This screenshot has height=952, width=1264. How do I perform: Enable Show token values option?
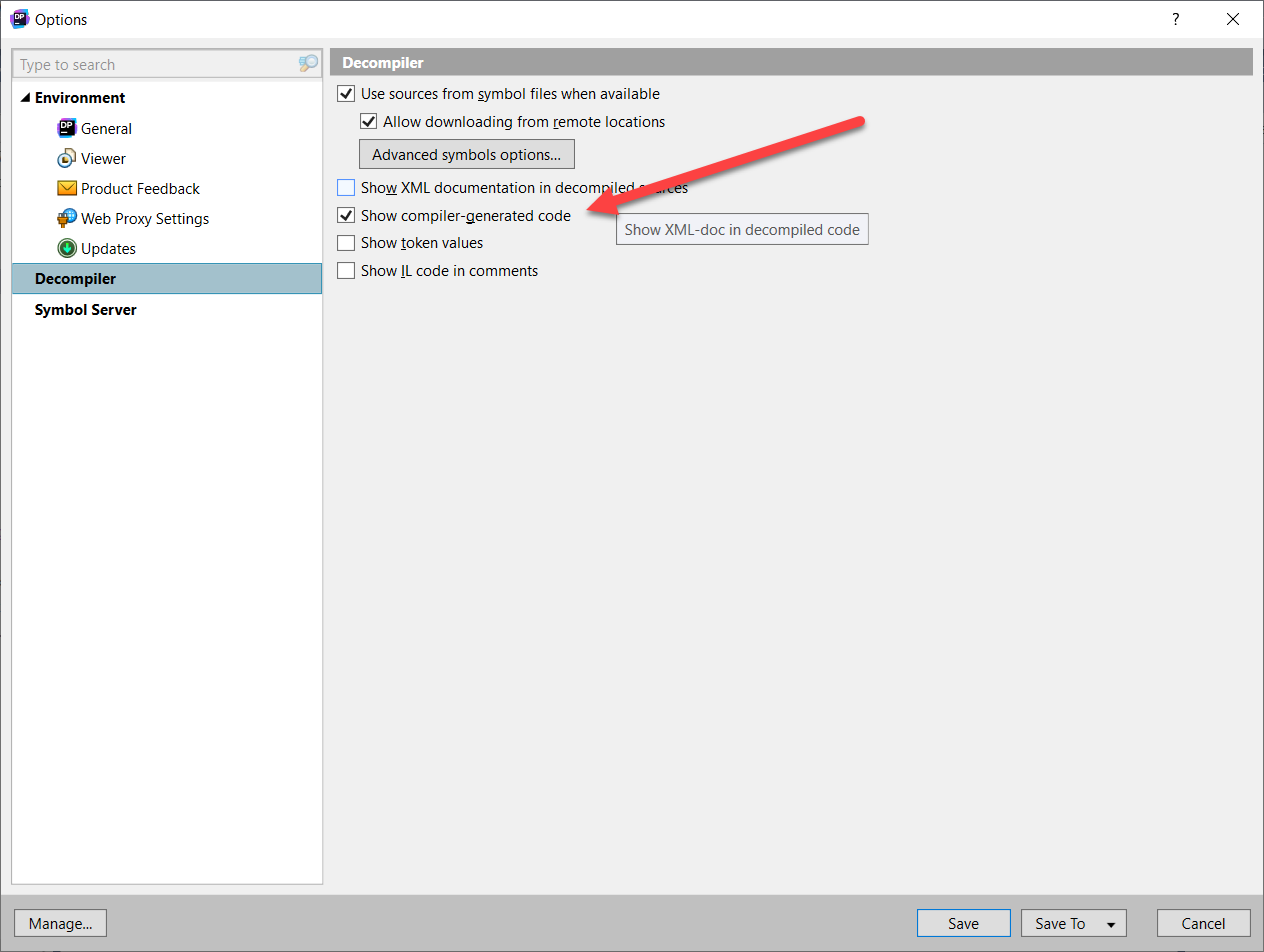(x=347, y=243)
